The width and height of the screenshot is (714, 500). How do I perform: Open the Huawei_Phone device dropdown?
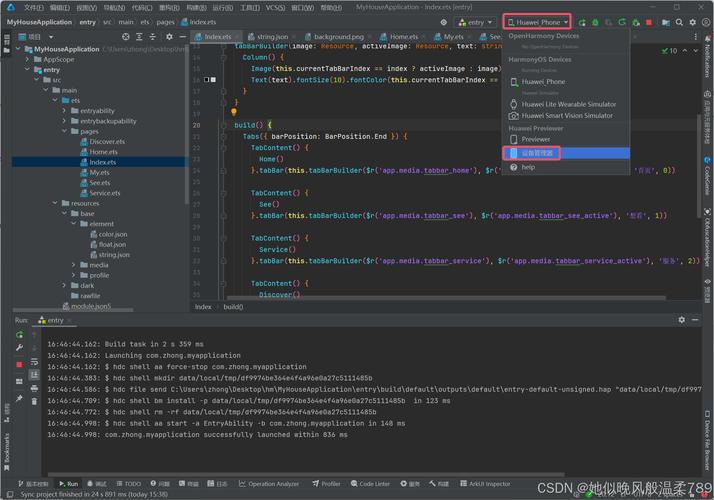coord(537,22)
